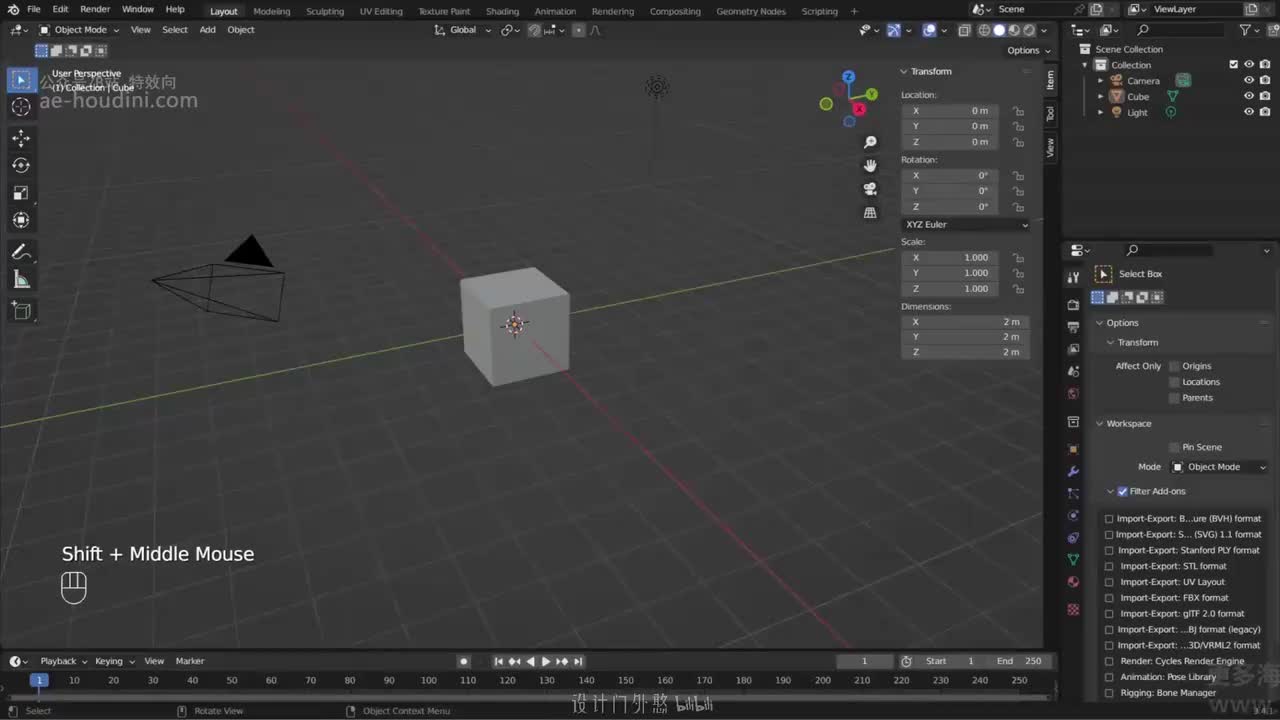Open the Object Data mesh tab icon
The height and width of the screenshot is (720, 1280).
click(x=1073, y=559)
